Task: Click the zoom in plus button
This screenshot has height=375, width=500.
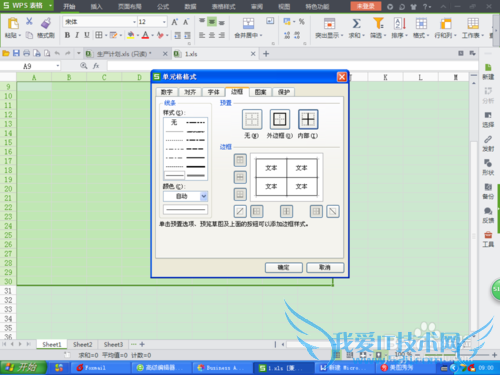Action: click(x=494, y=355)
